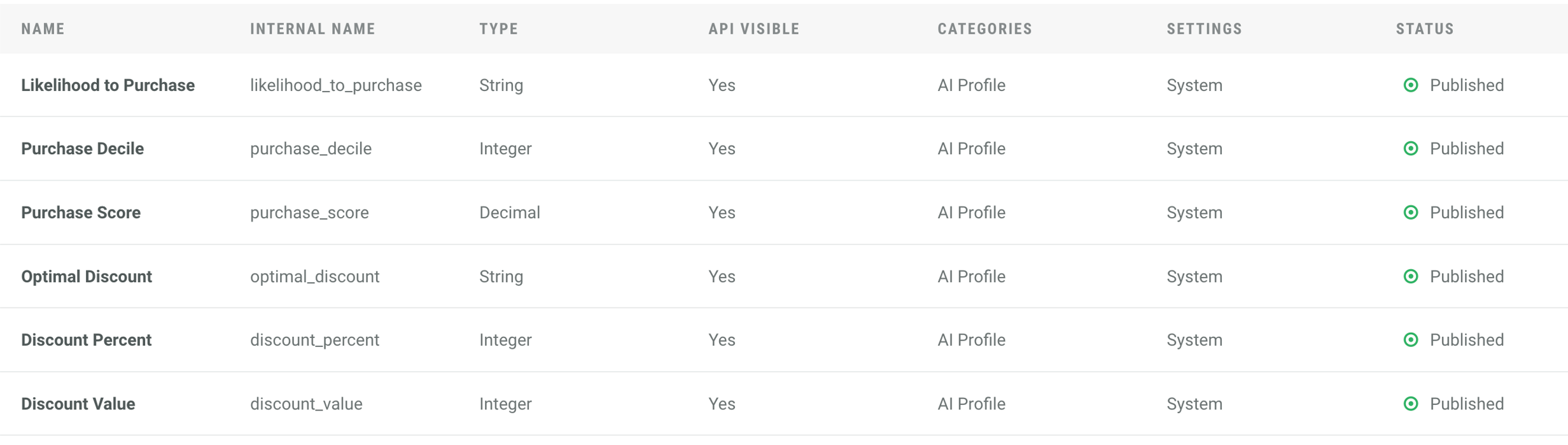Screen dimensions: 1568x445
Task: Select the Discount Value field name
Action: (x=78, y=404)
